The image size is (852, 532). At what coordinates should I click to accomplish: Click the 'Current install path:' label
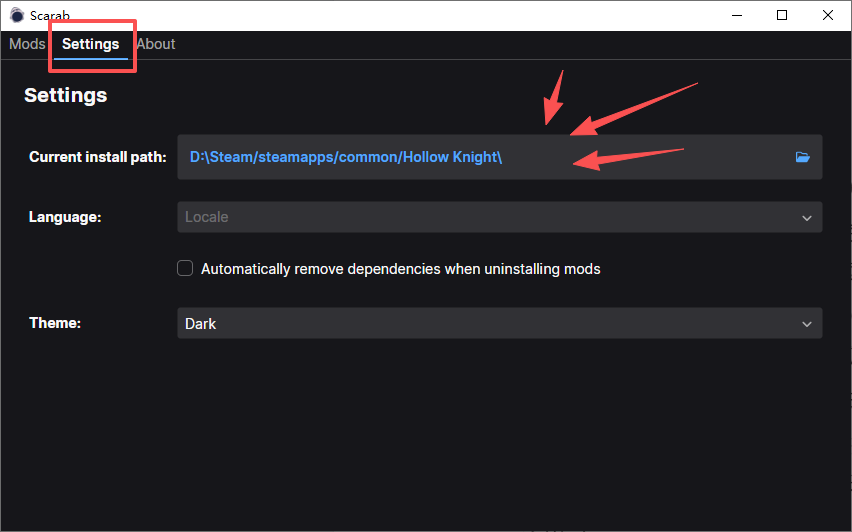[x=98, y=157]
